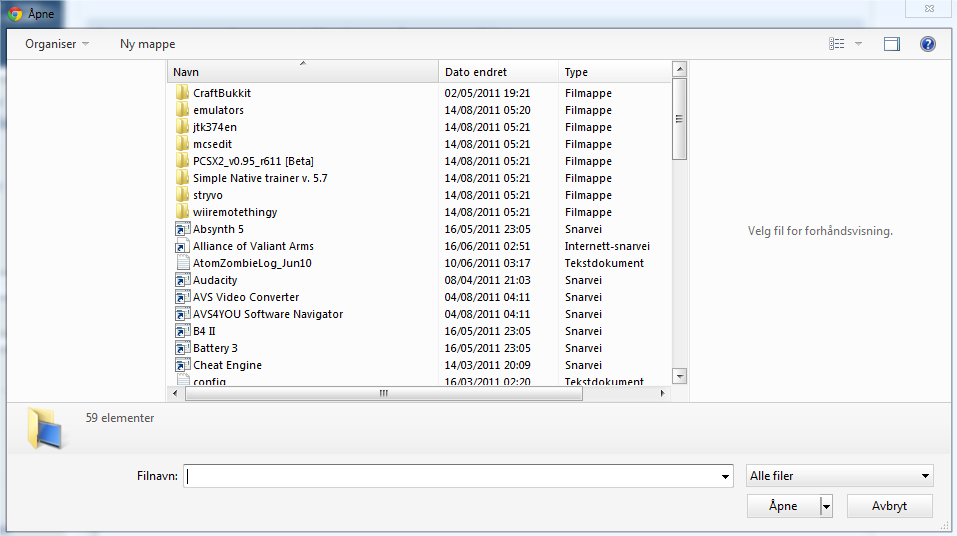Select the Simple Native trainer v. 5.7 name
This screenshot has height=536, width=957.
260,178
